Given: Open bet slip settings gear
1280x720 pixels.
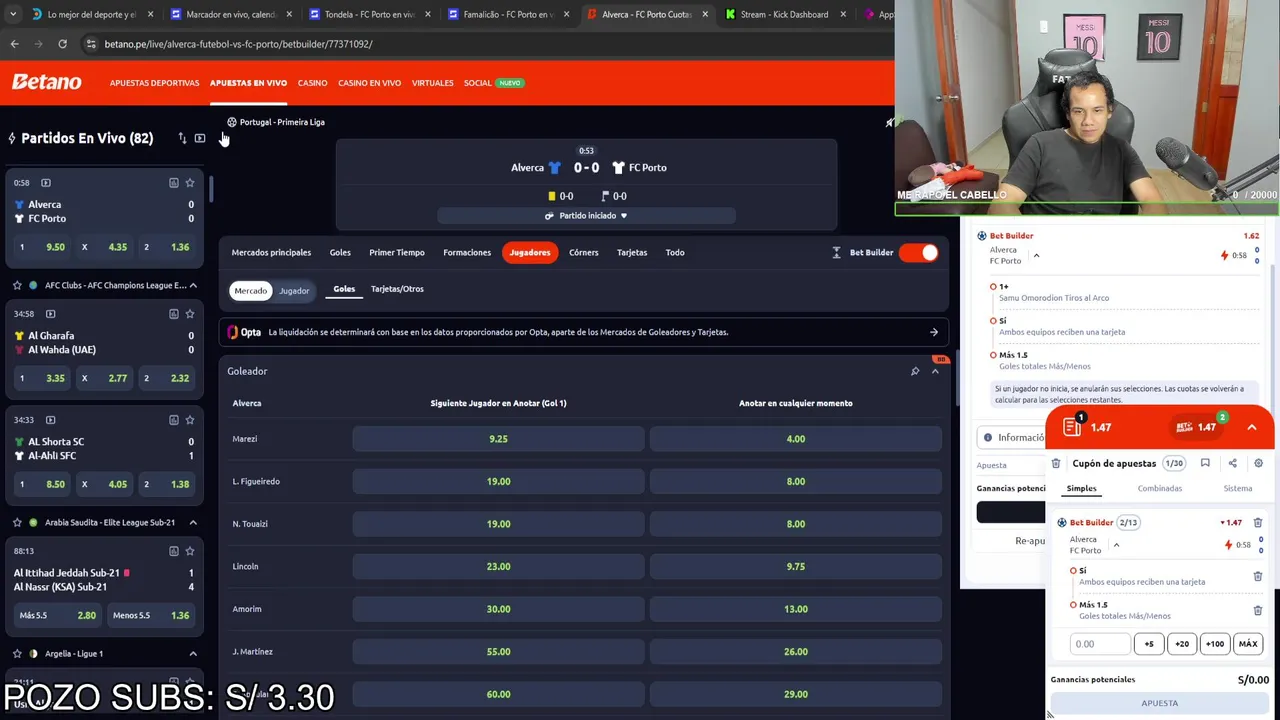Looking at the screenshot, I should 1259,463.
